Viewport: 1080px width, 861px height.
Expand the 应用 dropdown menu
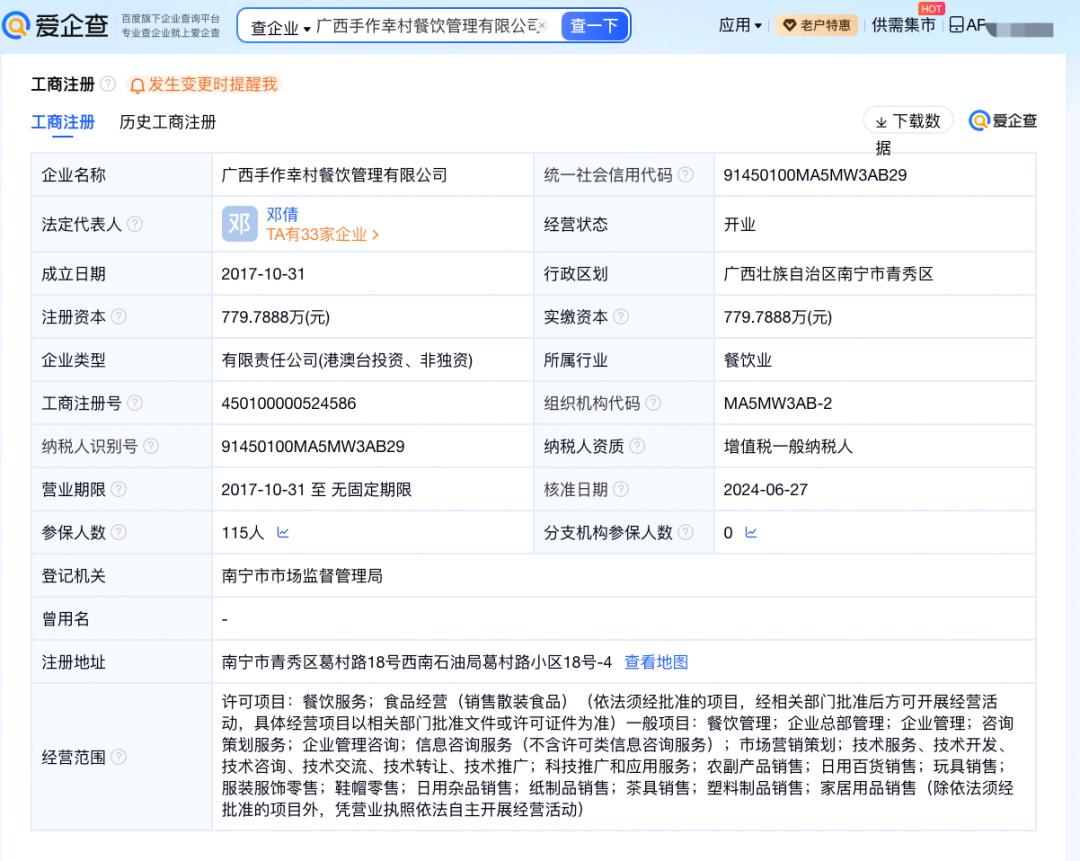pos(740,25)
